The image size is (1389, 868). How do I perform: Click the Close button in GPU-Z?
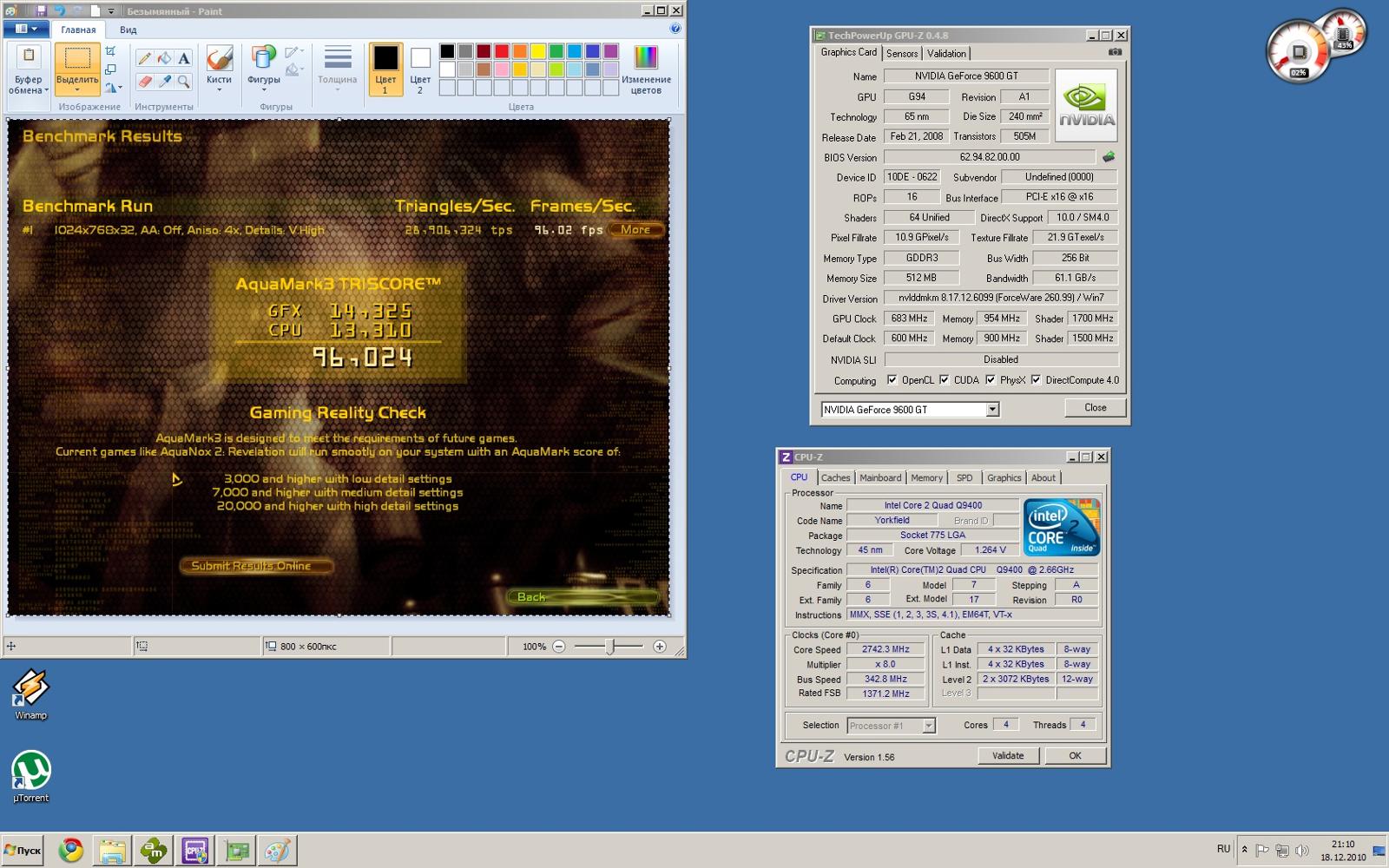click(1096, 408)
